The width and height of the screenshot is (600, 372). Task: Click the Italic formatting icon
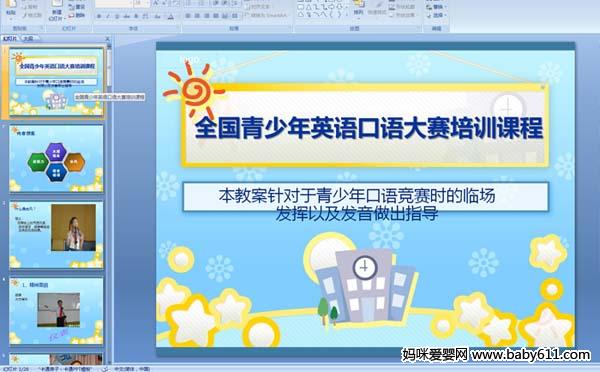pyautogui.click(x=108, y=16)
